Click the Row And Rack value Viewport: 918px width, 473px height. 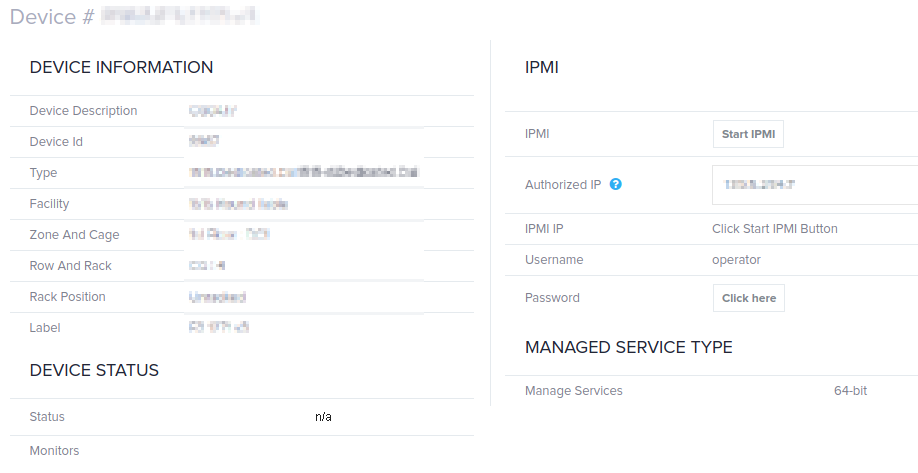[207, 266]
